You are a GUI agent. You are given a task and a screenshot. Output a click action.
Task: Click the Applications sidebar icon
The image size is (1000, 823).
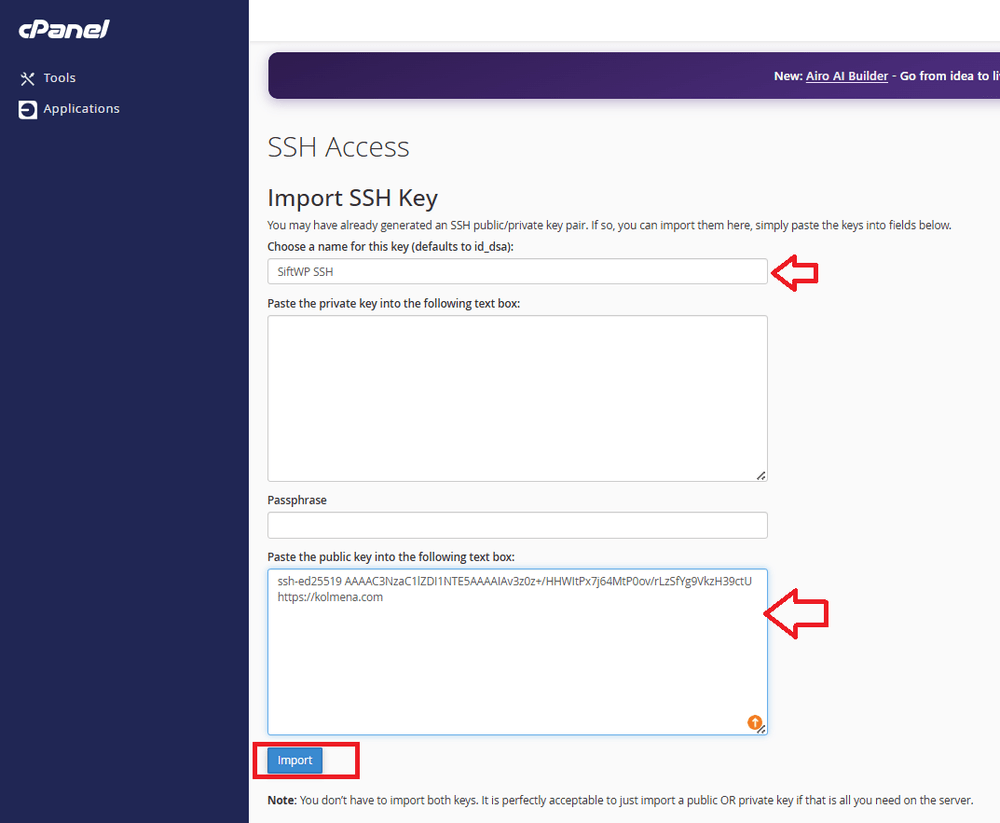(x=27, y=110)
